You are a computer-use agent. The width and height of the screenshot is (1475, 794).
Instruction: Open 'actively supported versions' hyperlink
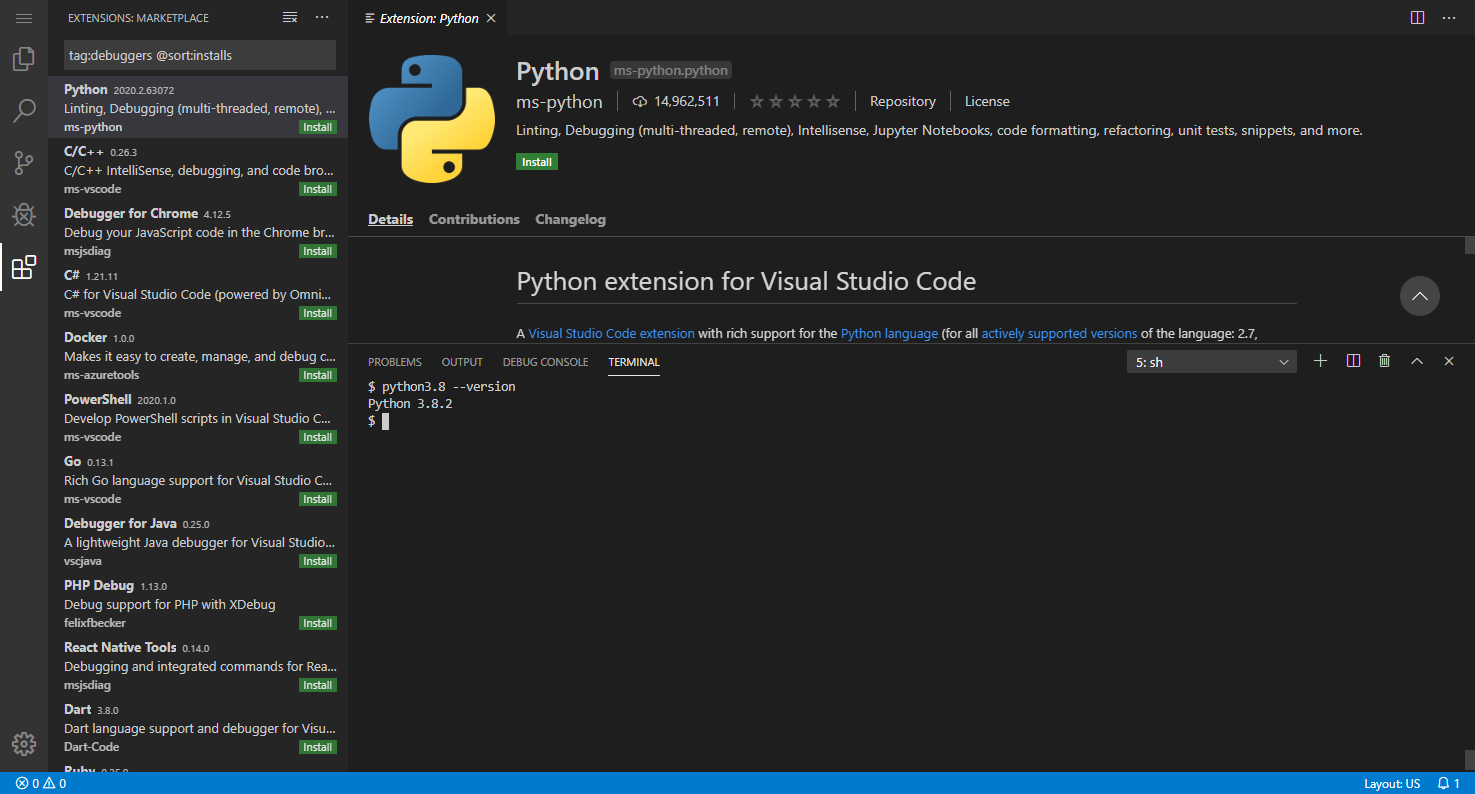(x=1059, y=334)
